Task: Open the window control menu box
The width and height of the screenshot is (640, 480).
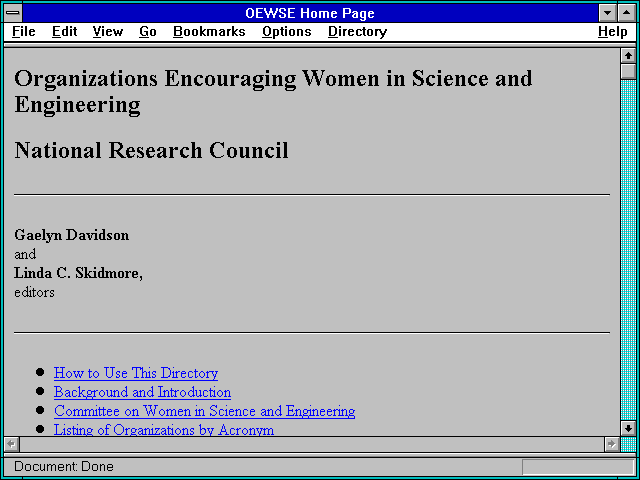Action: pos(13,13)
